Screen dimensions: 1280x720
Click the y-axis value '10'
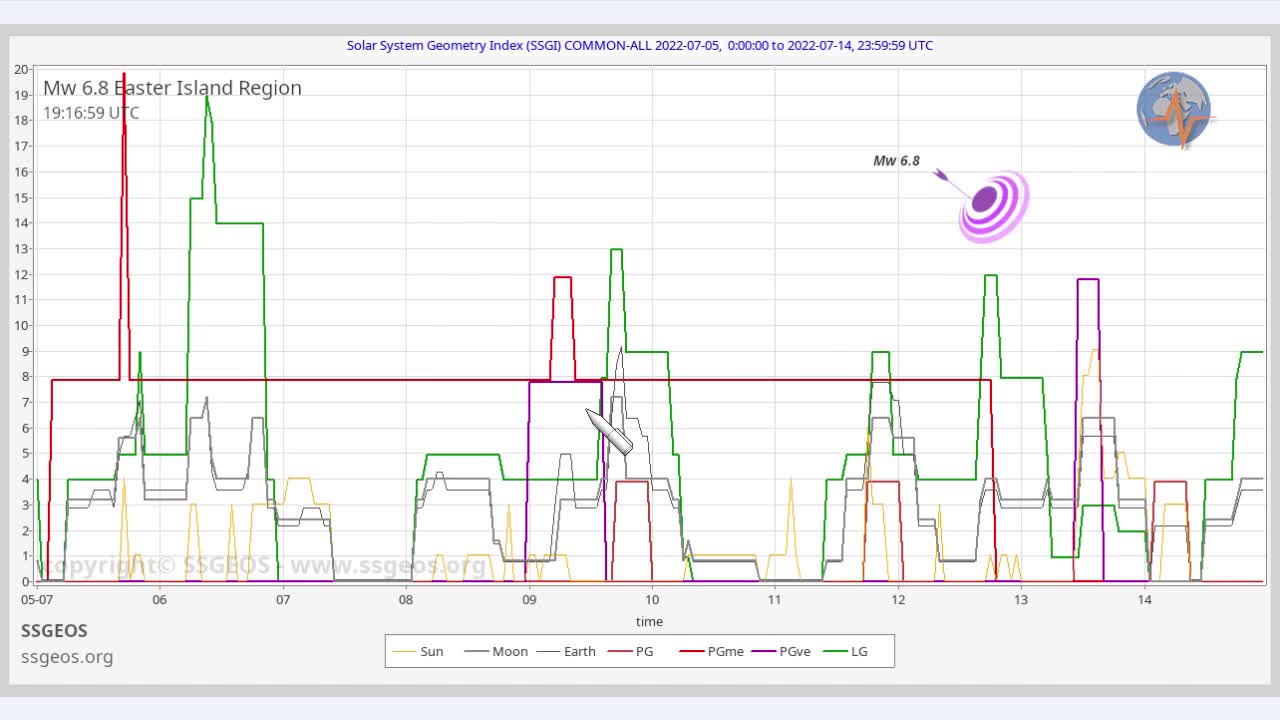click(21, 325)
